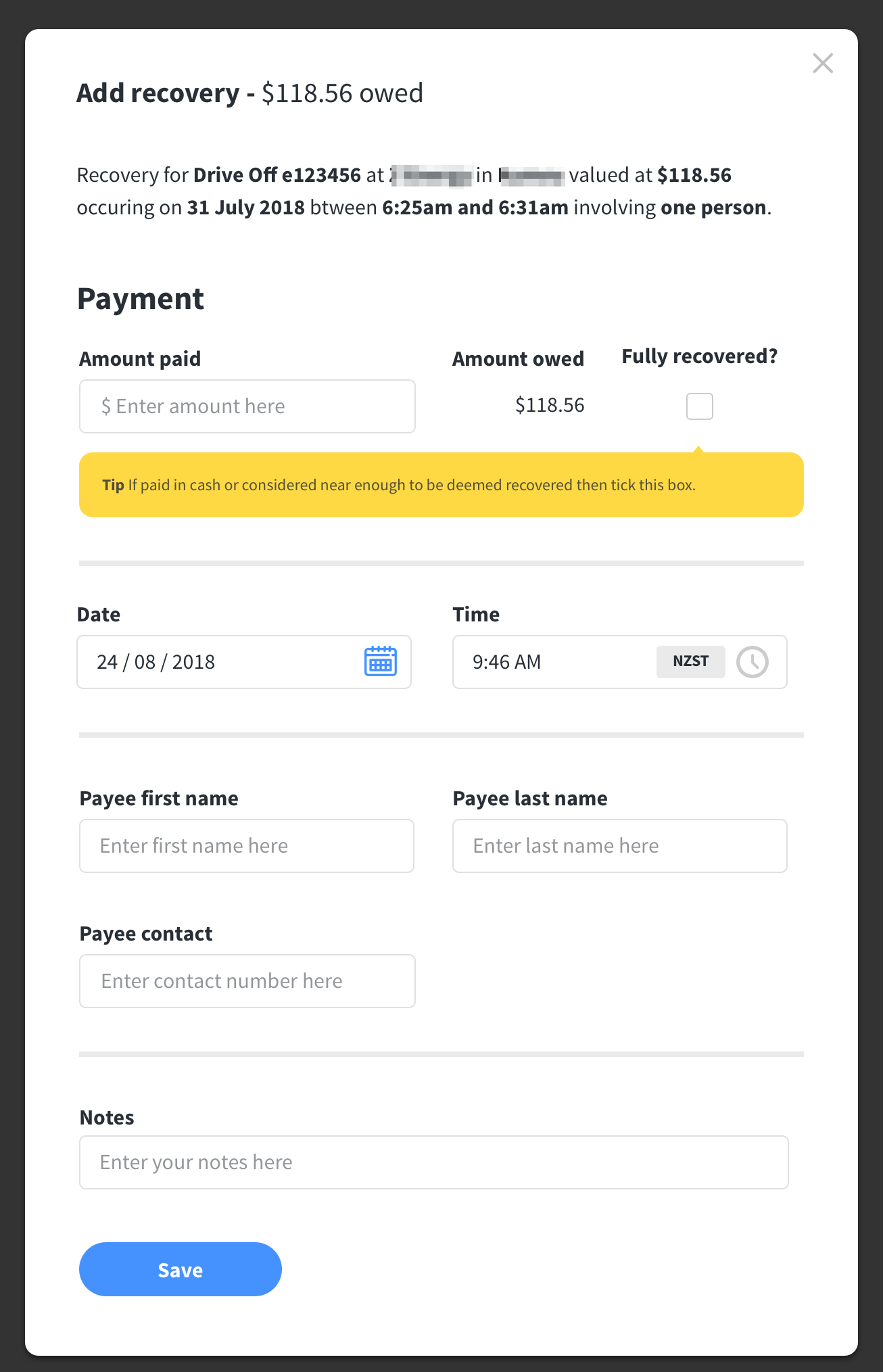The width and height of the screenshot is (883, 1372).
Task: Select the Add recovery dialog title
Action: pyautogui.click(x=249, y=93)
